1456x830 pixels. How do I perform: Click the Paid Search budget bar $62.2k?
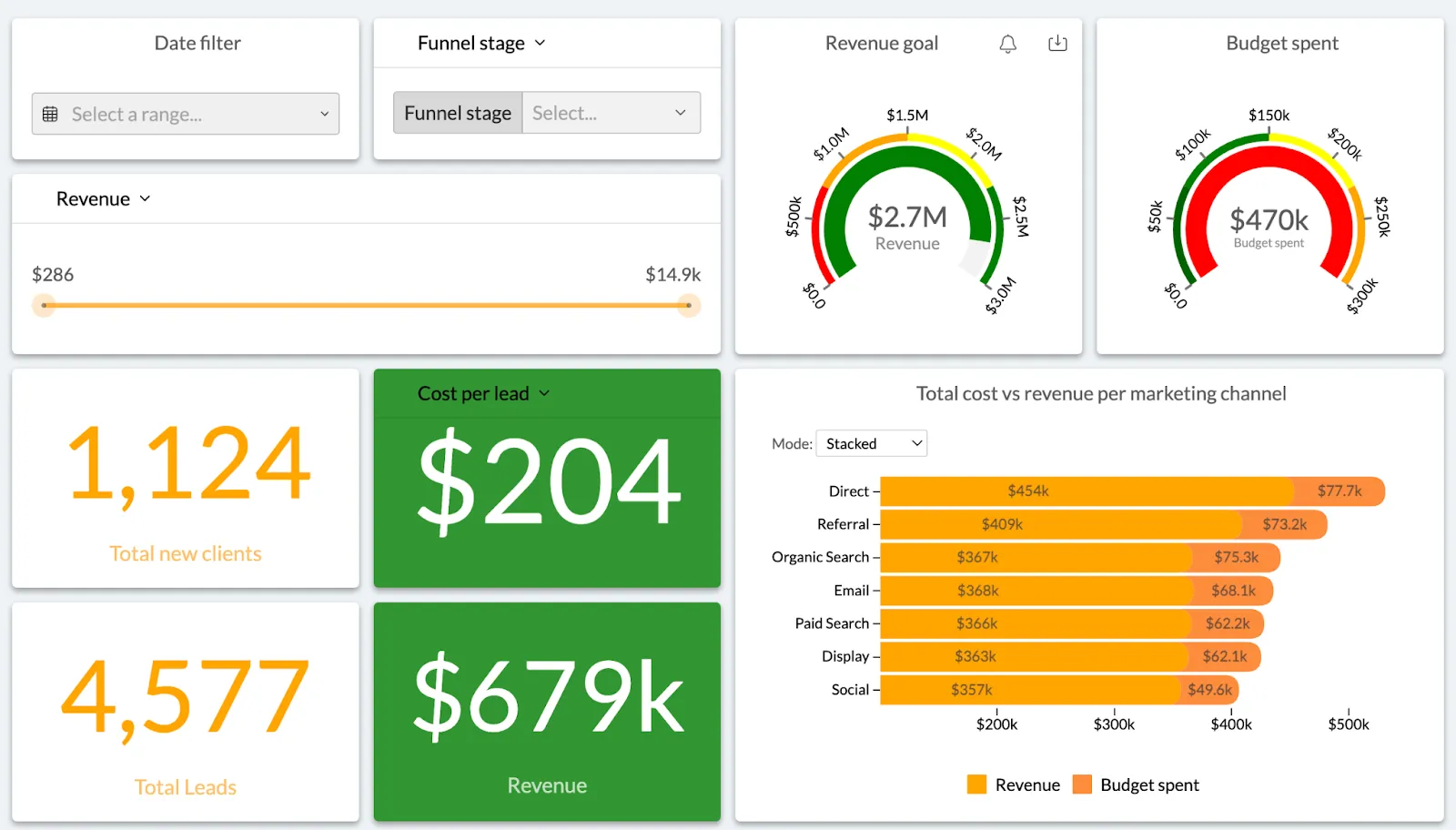[1228, 623]
